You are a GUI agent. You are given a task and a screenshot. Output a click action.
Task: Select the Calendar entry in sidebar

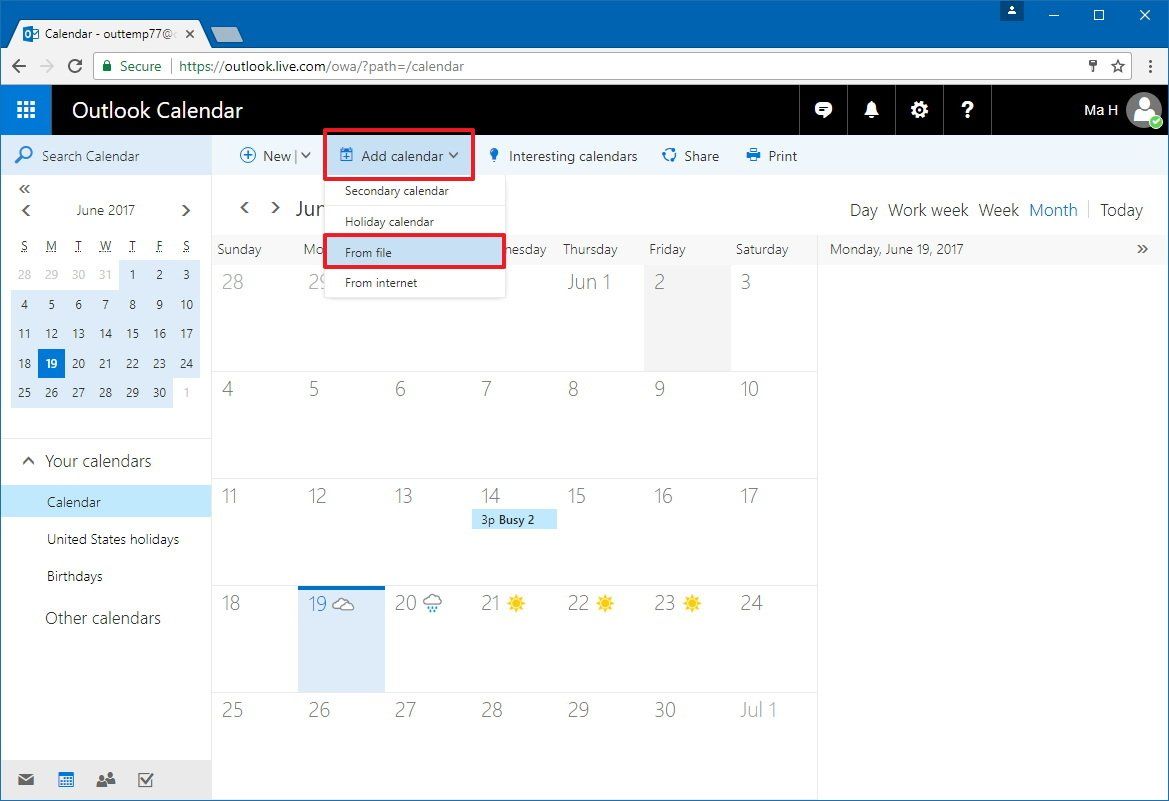(106, 502)
